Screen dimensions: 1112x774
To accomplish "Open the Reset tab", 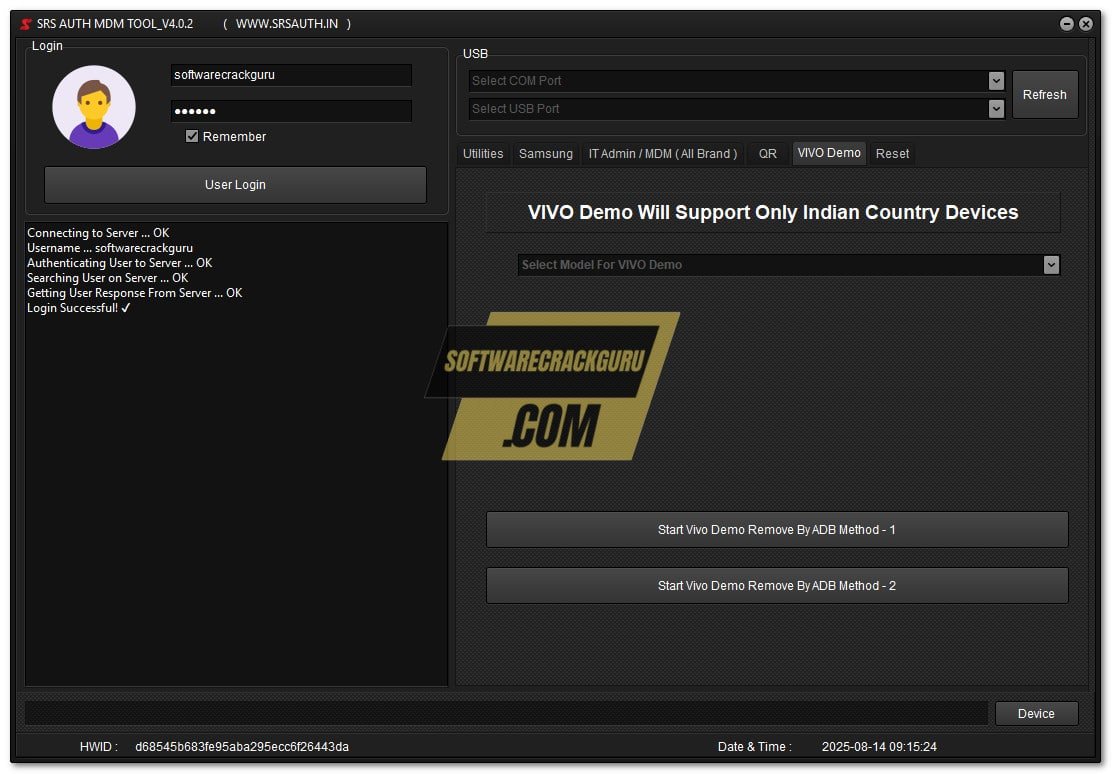I will [892, 154].
